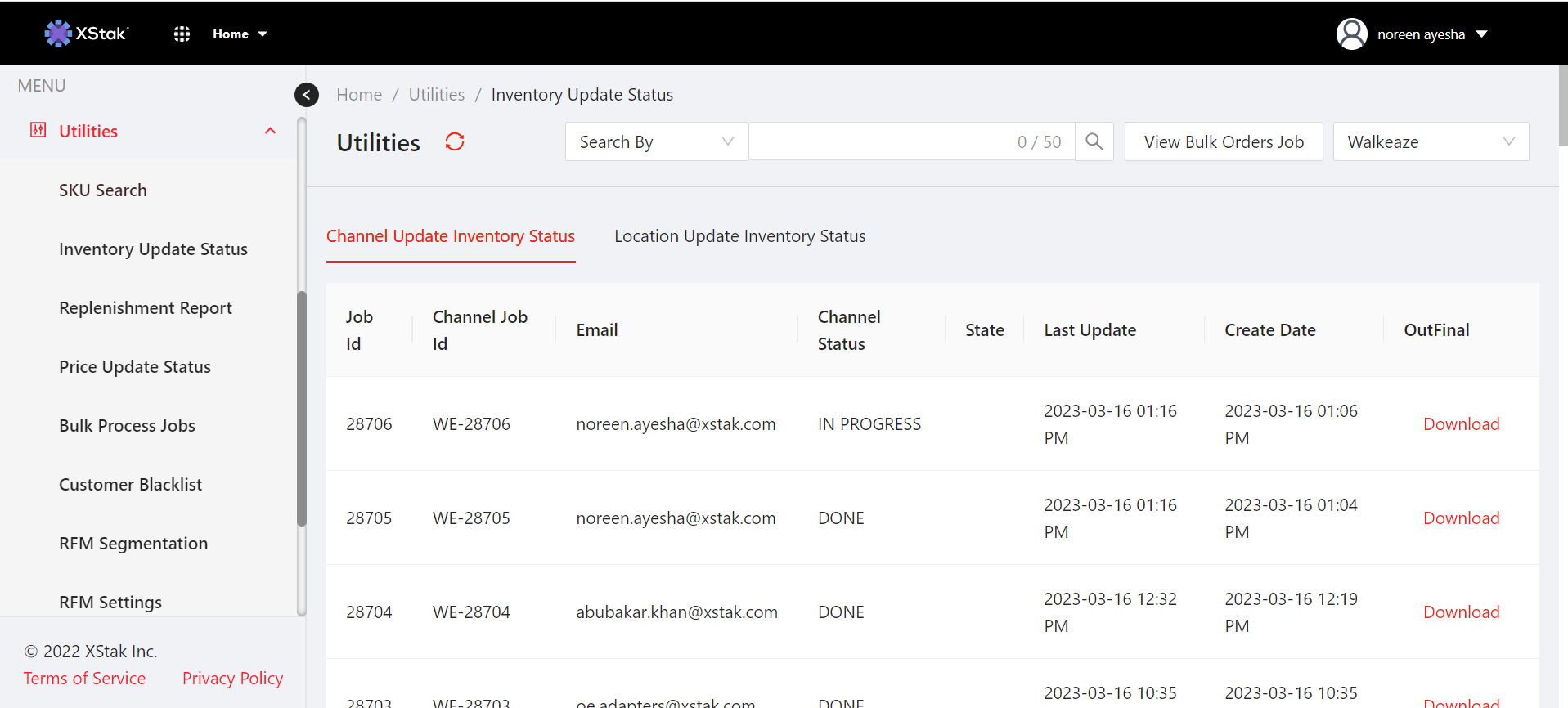Image resolution: width=1568 pixels, height=708 pixels.
Task: Open SKU Search in sidebar
Action: click(103, 190)
